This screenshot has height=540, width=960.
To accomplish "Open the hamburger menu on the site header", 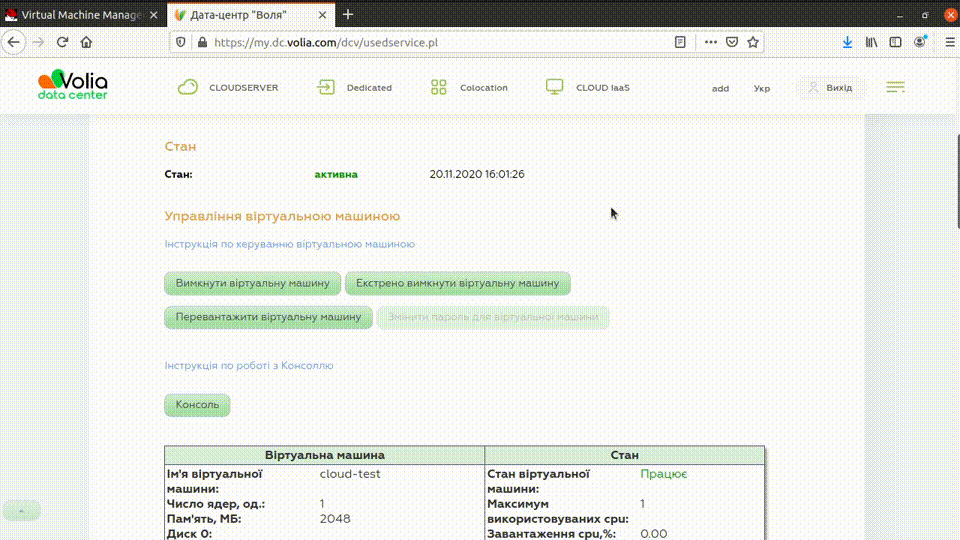I will point(895,87).
